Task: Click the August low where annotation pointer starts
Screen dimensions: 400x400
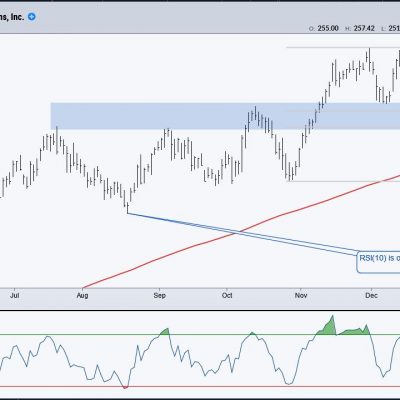Action: click(x=127, y=213)
